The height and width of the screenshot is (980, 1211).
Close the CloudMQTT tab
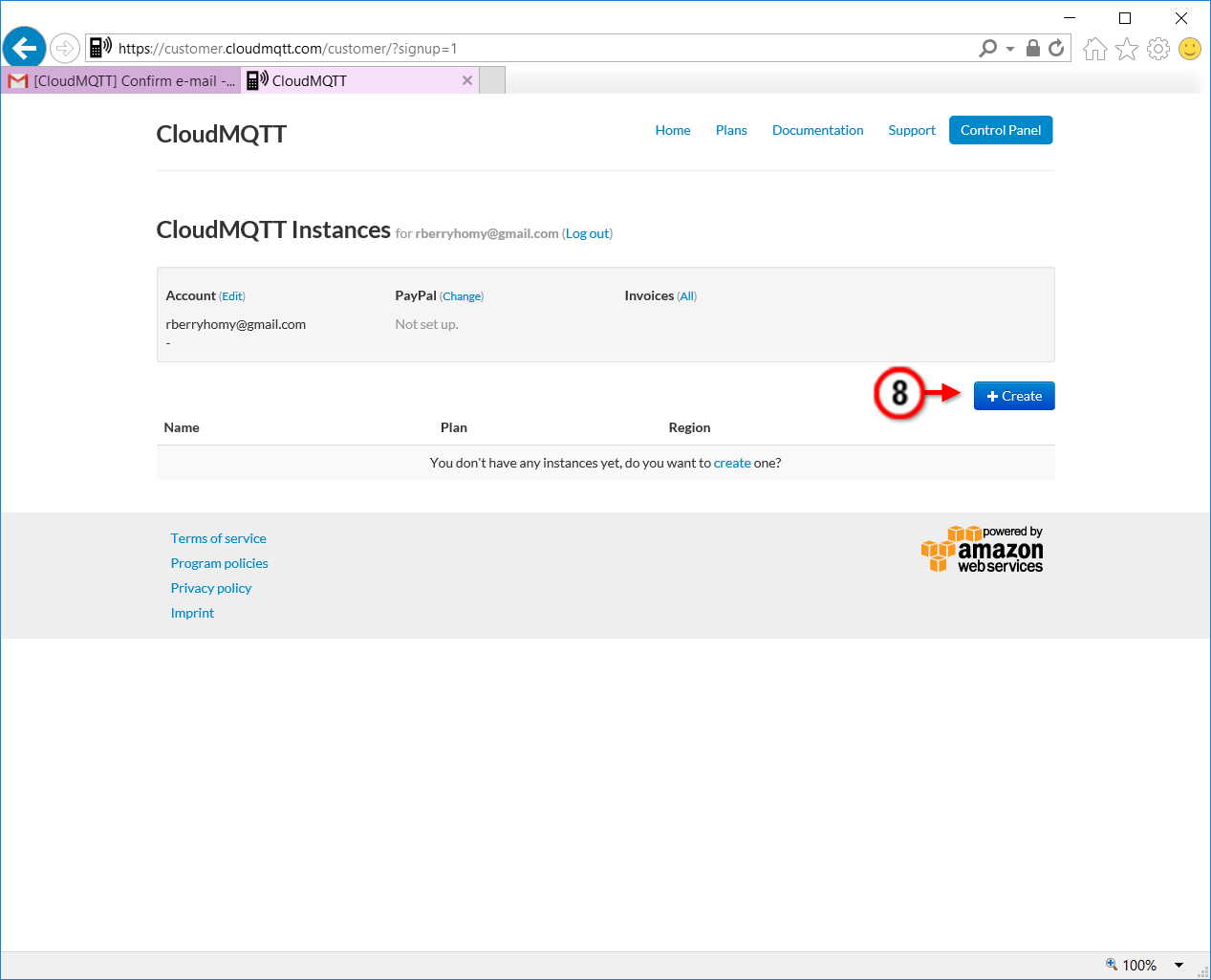tap(467, 80)
